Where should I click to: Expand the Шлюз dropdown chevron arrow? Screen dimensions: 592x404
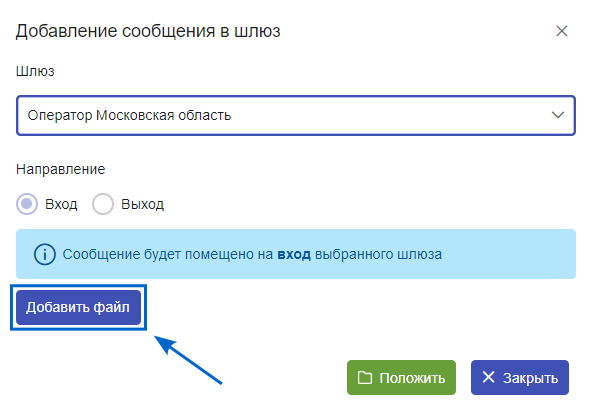[558, 115]
